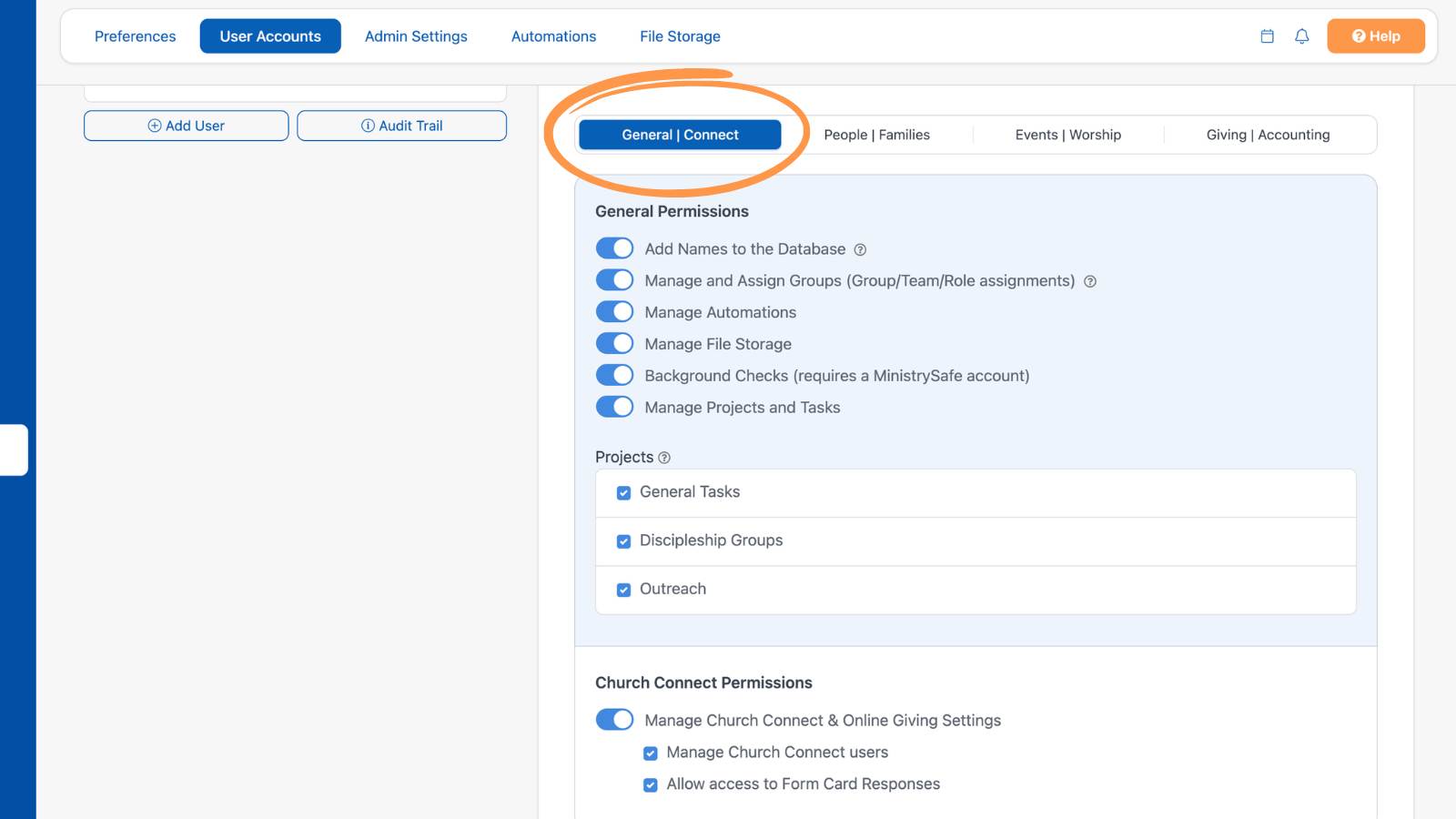The width and height of the screenshot is (1456, 819).
Task: Open Events | Worship permissions tab
Action: coord(1068,135)
